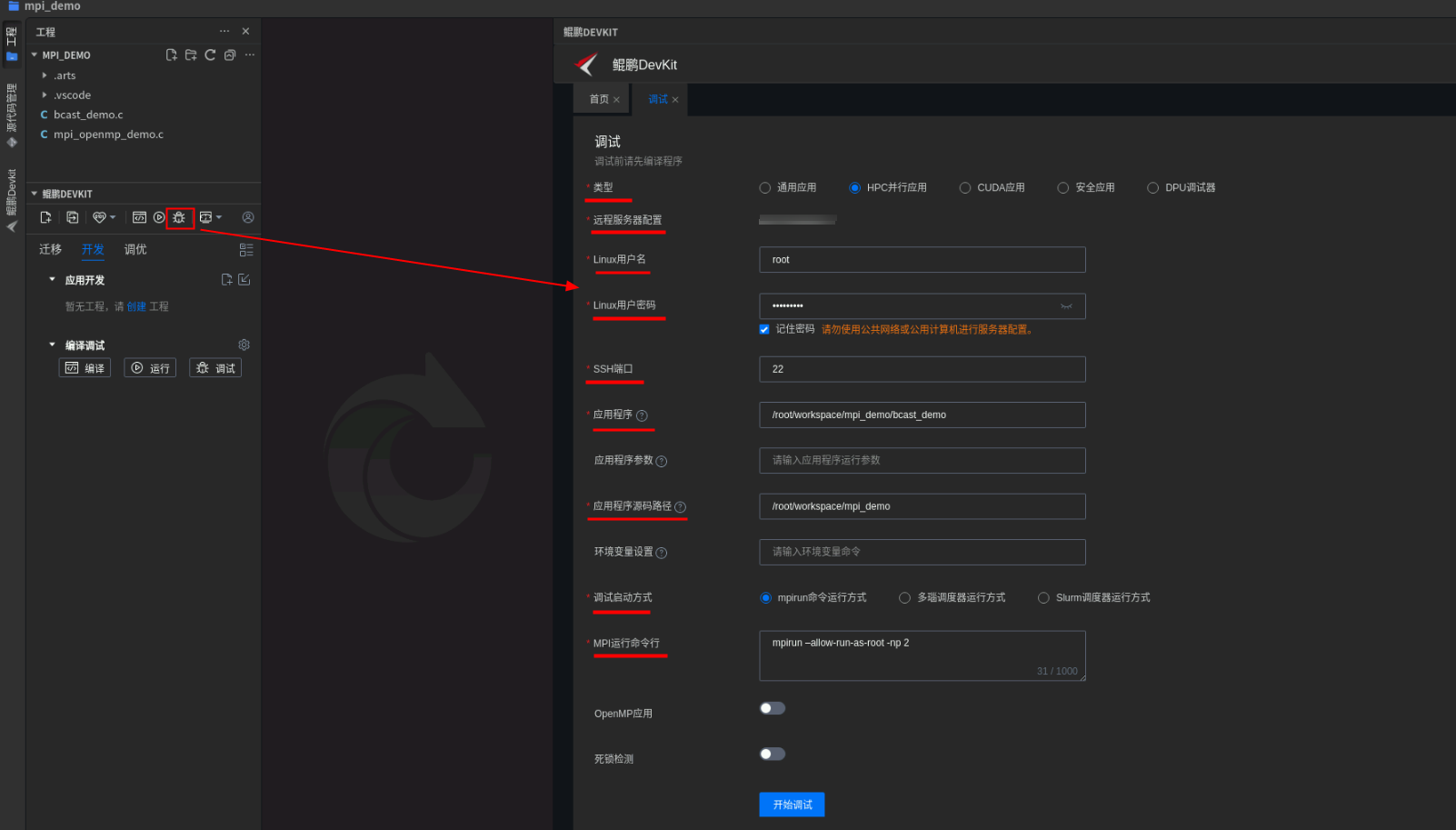Click help icon next to 应用程序源码路径 label
This screenshot has width=1456, height=830.
pos(680,507)
